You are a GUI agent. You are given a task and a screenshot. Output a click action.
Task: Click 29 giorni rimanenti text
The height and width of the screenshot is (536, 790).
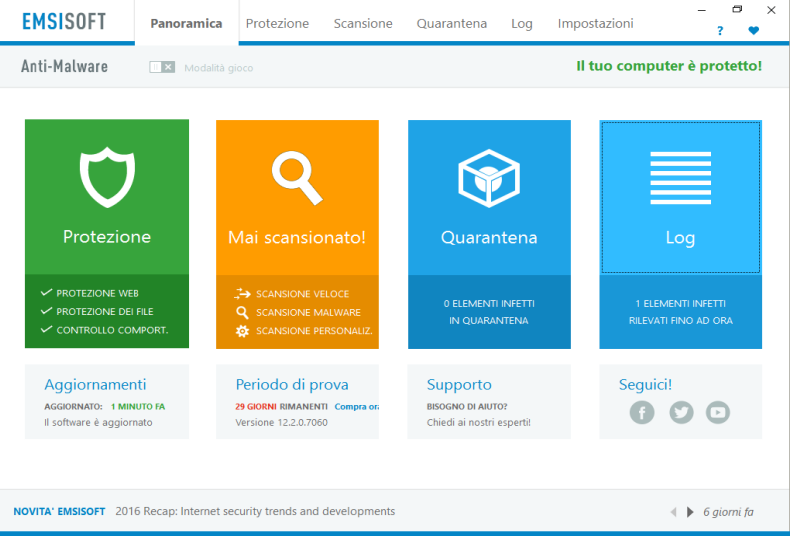pyautogui.click(x=281, y=407)
